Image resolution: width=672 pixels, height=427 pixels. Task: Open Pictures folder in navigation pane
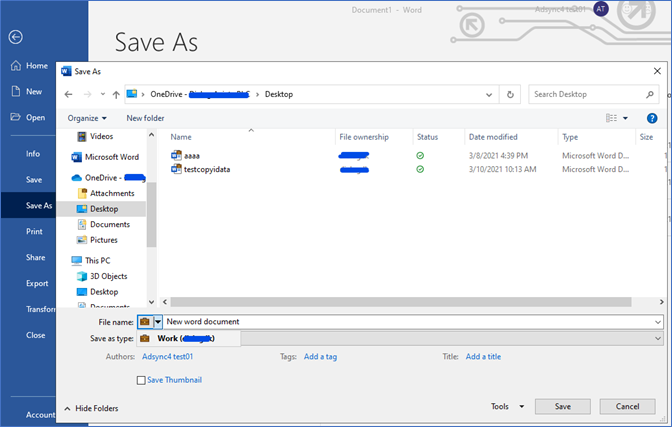97,240
